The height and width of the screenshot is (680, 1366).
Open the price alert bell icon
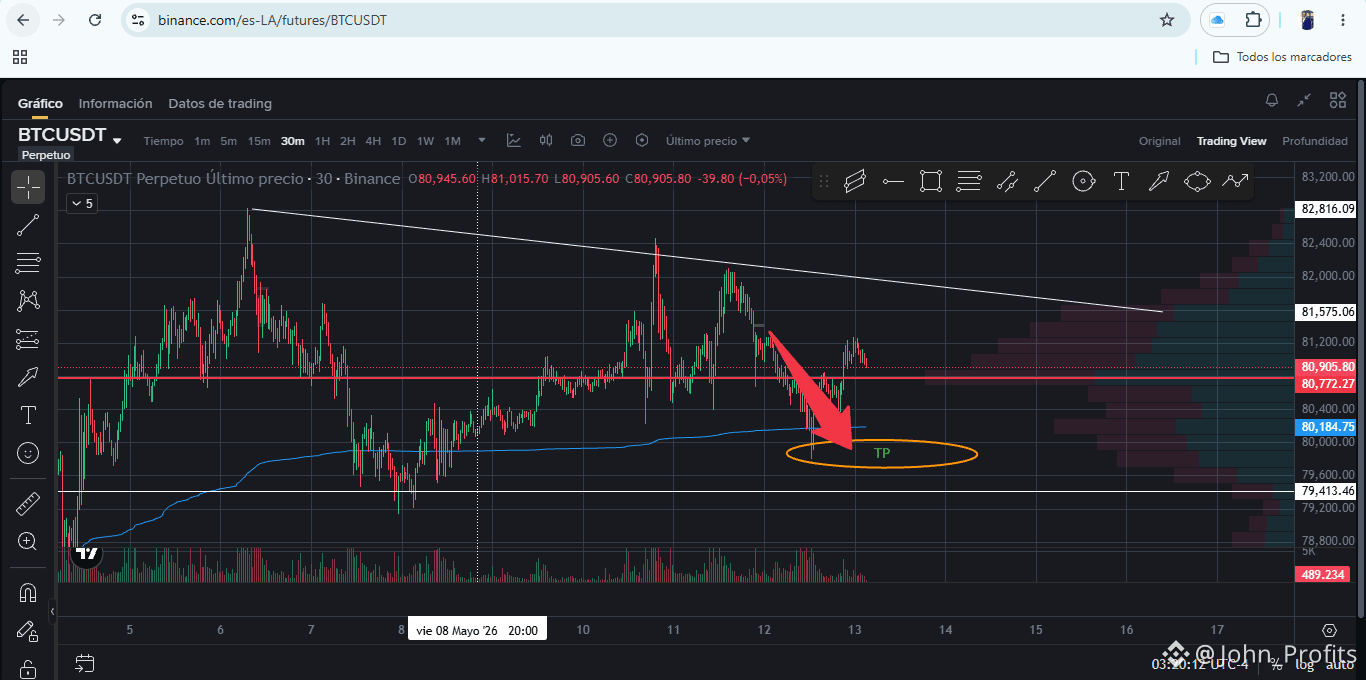[1272, 100]
